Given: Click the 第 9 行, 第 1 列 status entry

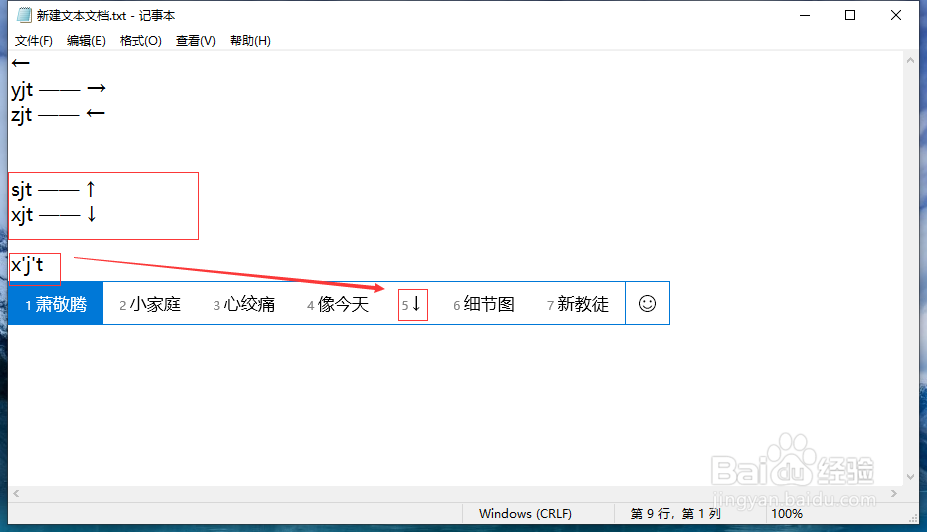Looking at the screenshot, I should click(x=675, y=514).
